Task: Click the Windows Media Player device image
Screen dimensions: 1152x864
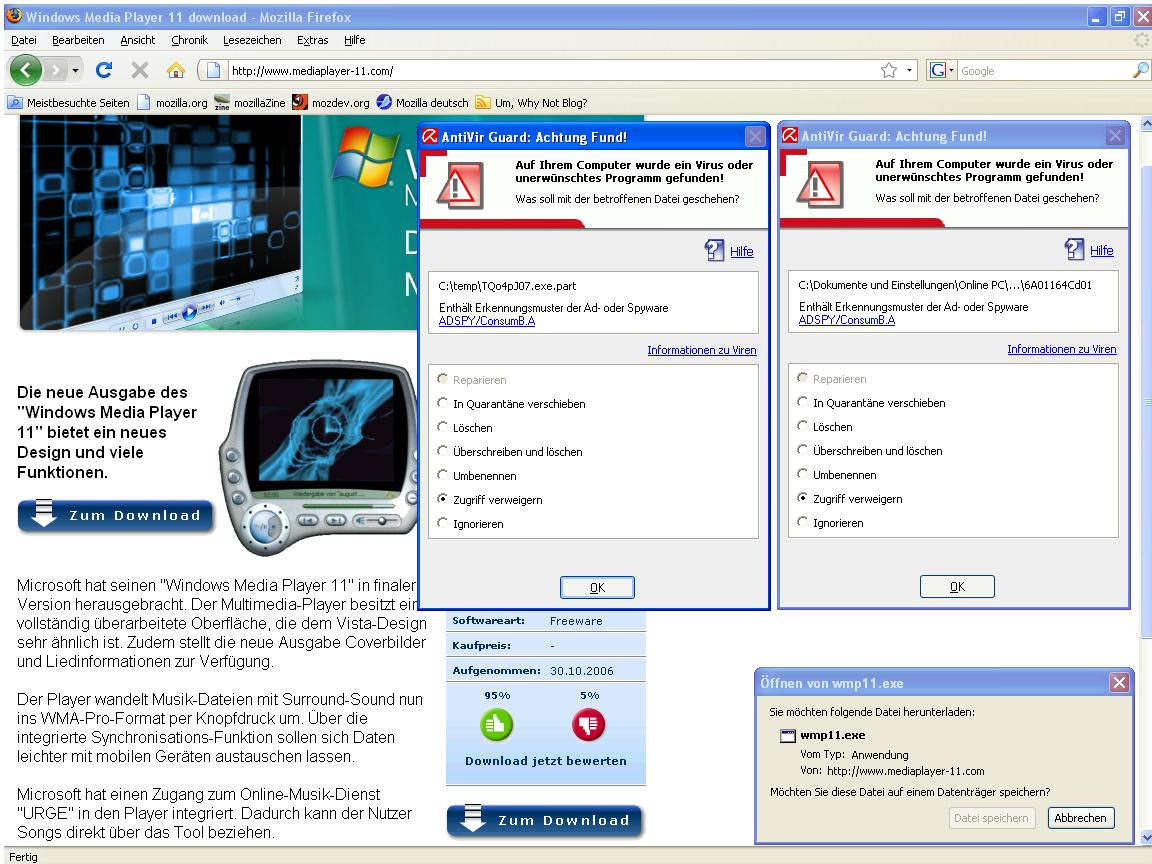Action: pos(321,458)
